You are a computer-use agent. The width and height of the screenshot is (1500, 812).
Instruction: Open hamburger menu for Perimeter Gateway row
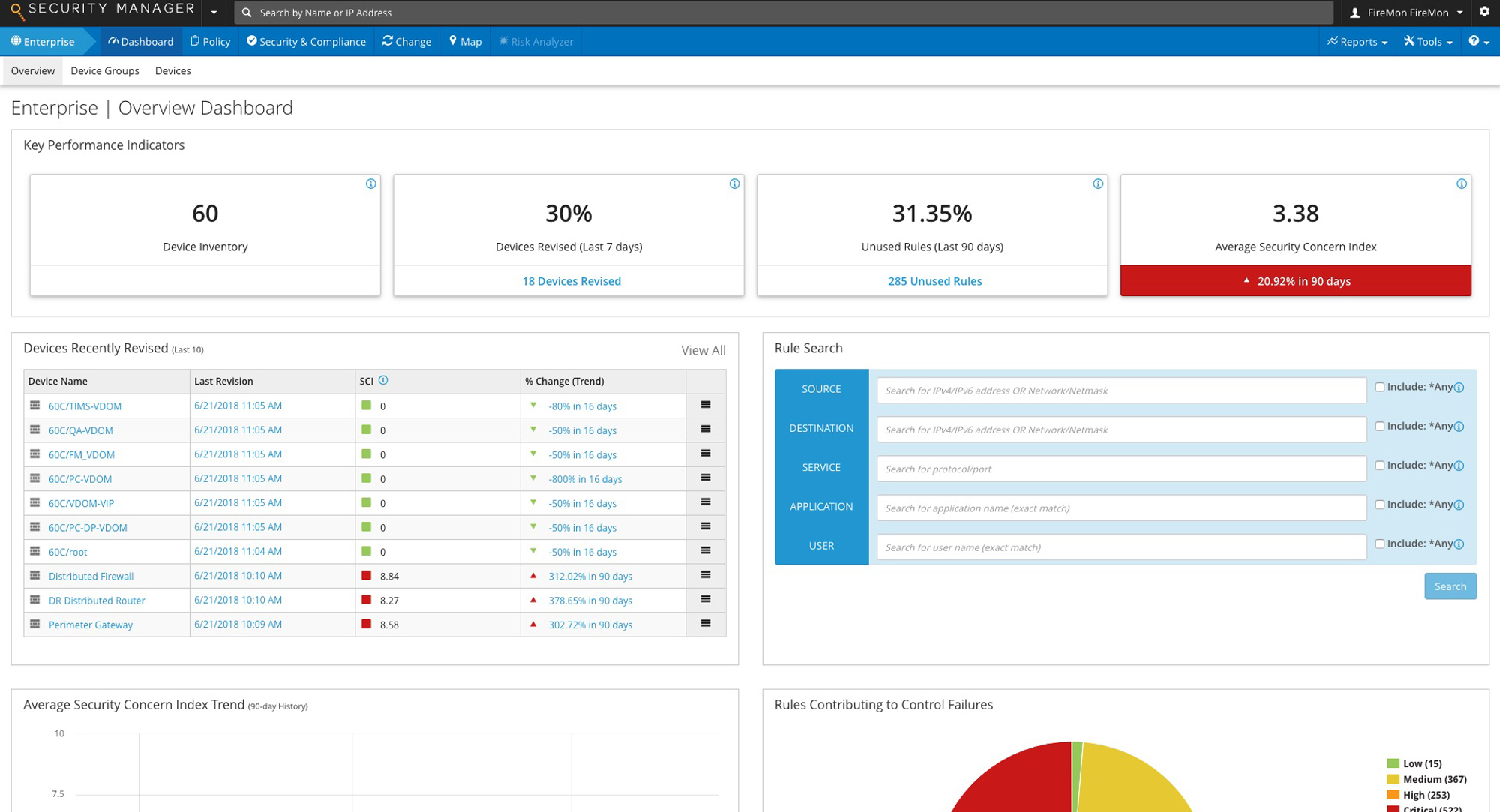(x=705, y=624)
